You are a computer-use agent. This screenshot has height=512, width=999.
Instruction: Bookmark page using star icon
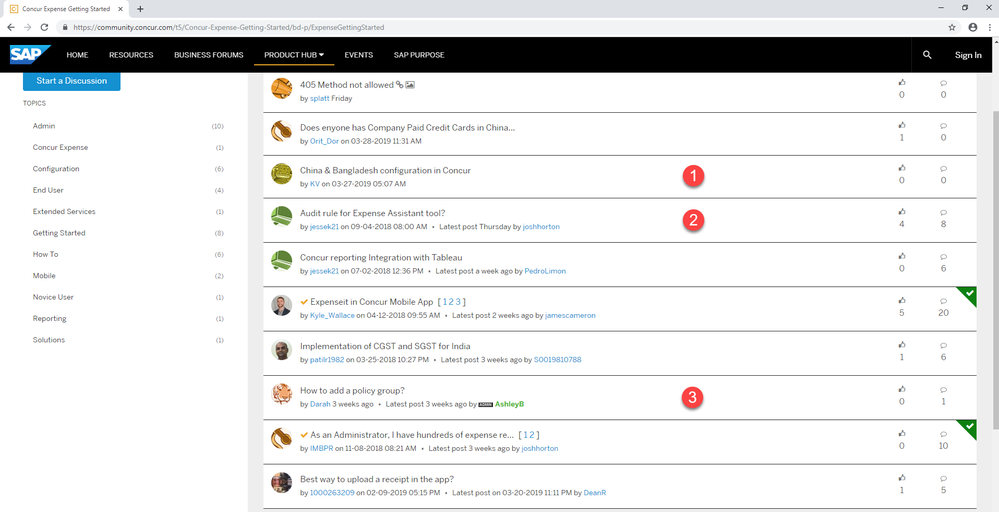click(x=952, y=27)
